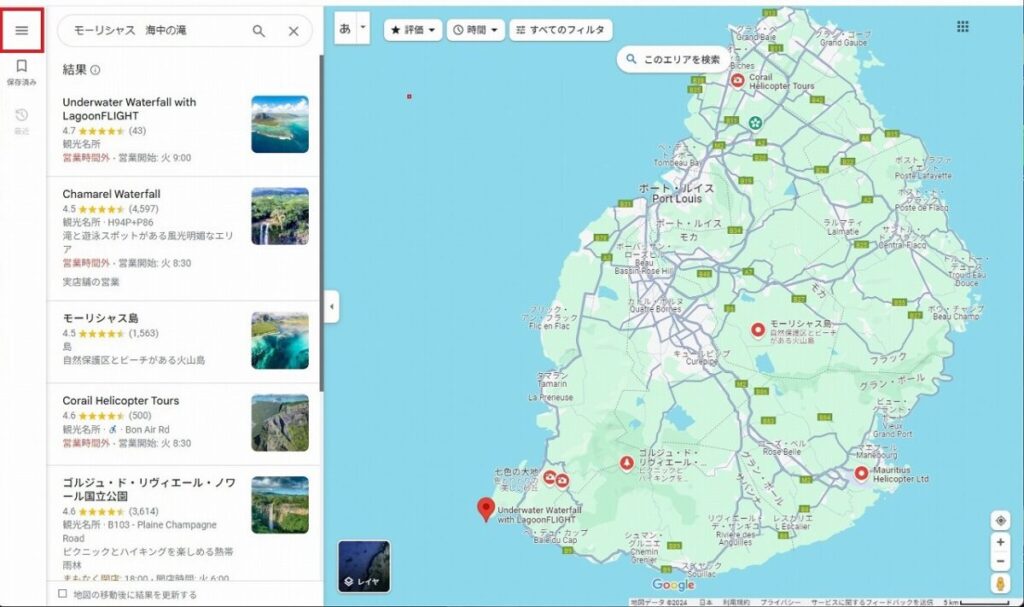Open the 時間 hours filter dropdown
Screen dimensions: 1024x607
tap(475, 30)
